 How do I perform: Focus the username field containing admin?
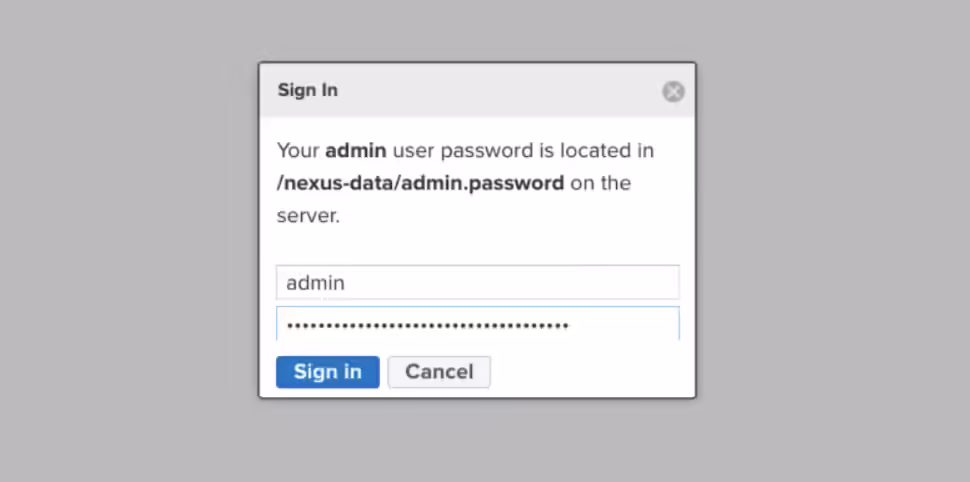(478, 283)
